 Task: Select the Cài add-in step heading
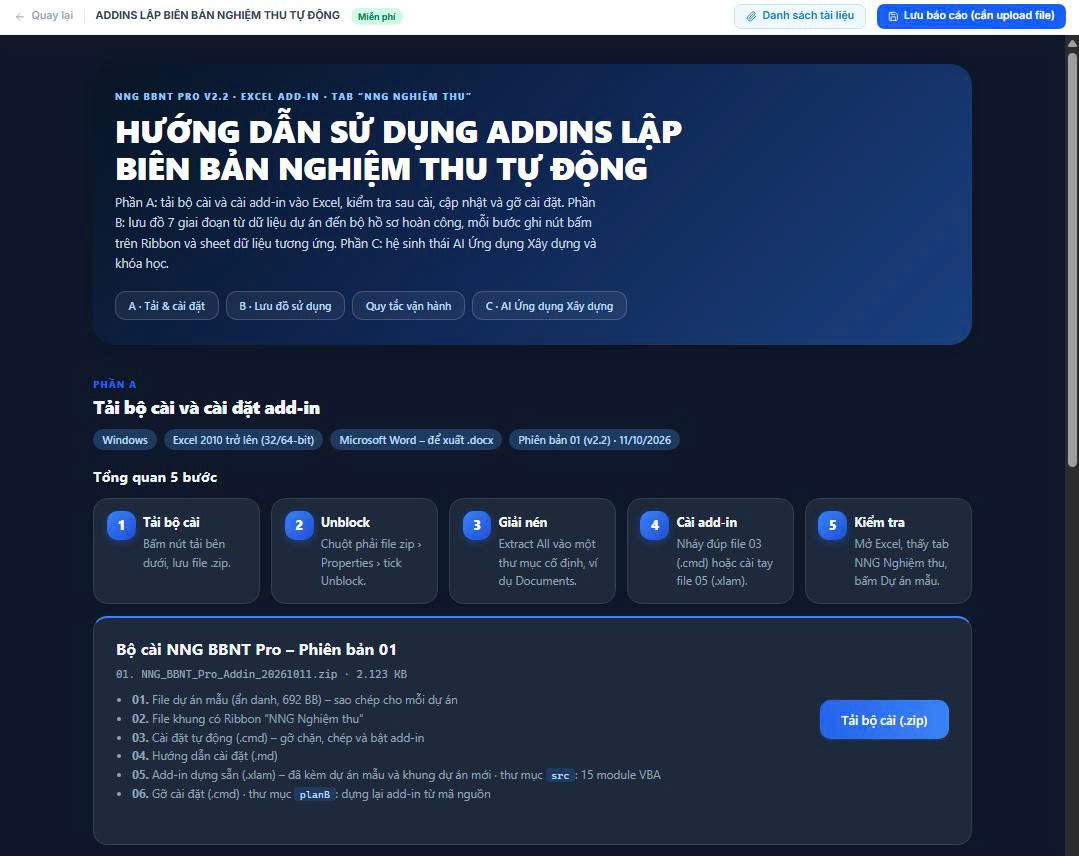(x=707, y=522)
